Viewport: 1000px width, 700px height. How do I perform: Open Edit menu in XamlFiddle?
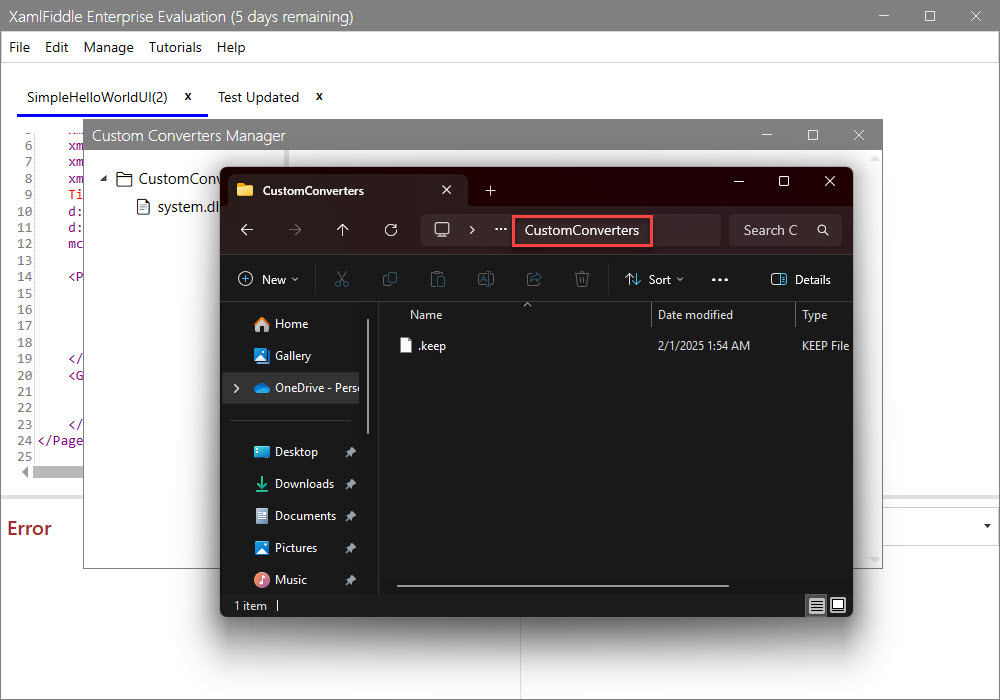pyautogui.click(x=56, y=47)
